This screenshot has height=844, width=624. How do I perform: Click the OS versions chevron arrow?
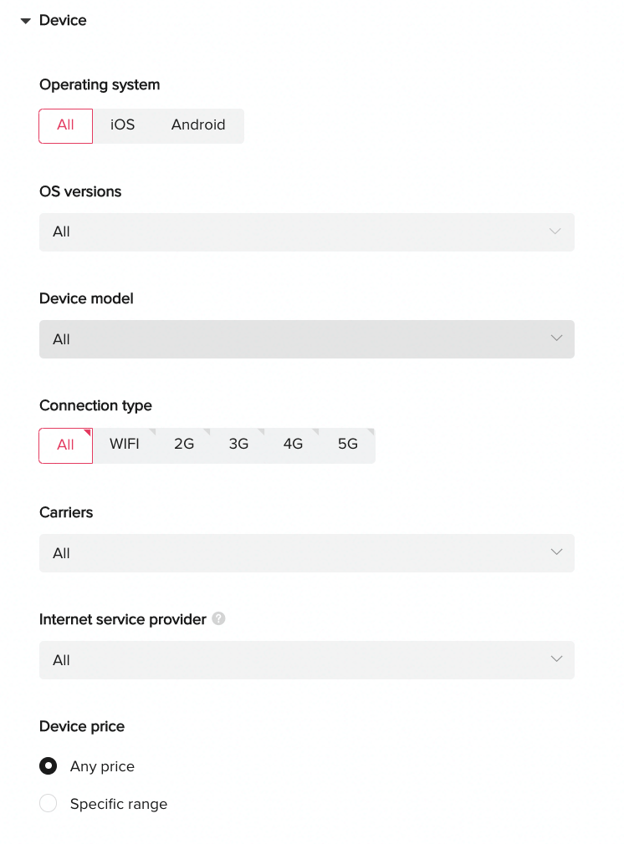point(555,231)
